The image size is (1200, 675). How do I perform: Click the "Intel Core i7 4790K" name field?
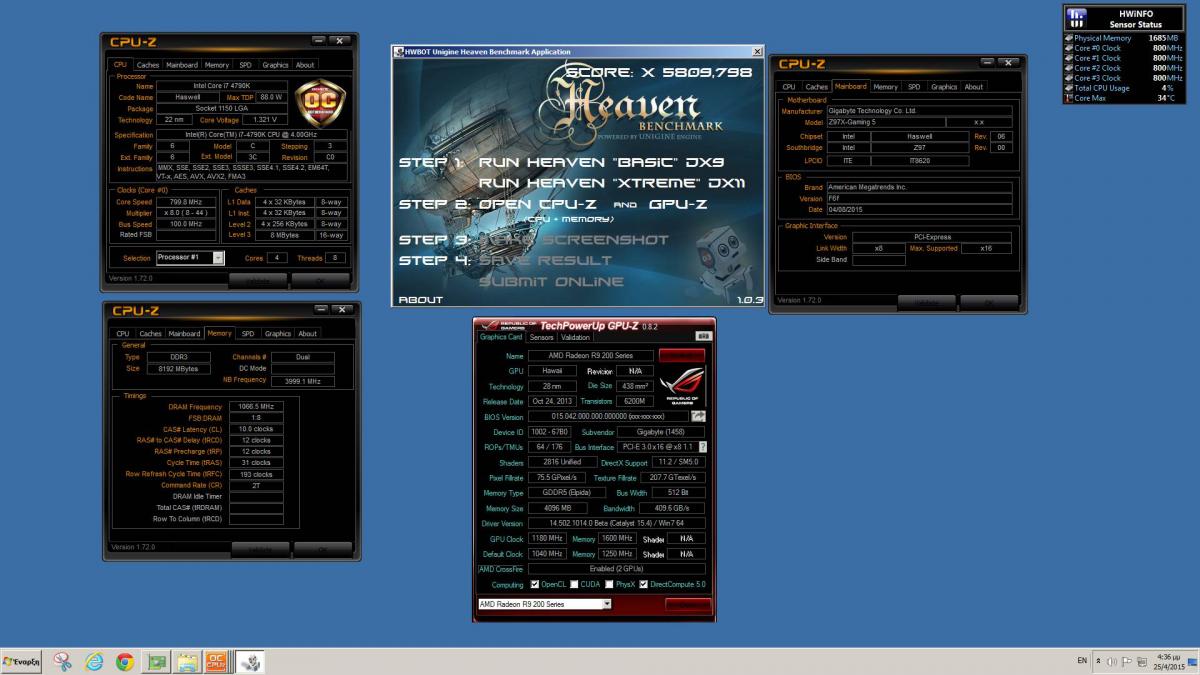point(223,86)
